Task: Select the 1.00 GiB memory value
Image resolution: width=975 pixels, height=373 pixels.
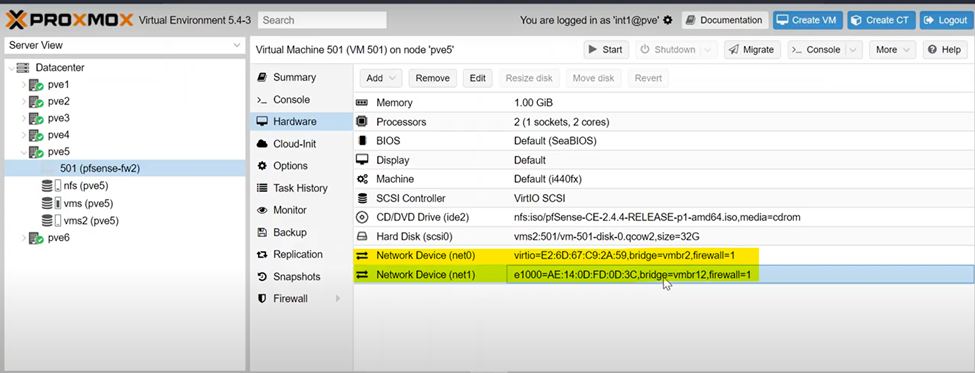Action: (534, 103)
